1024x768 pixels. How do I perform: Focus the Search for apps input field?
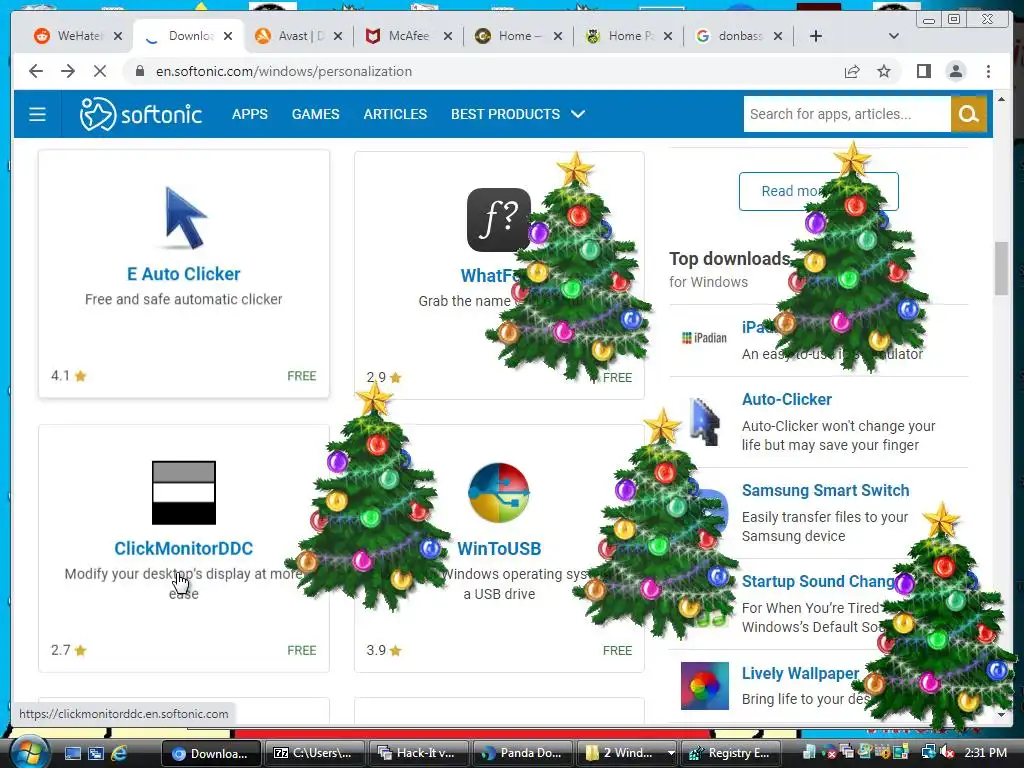[847, 114]
